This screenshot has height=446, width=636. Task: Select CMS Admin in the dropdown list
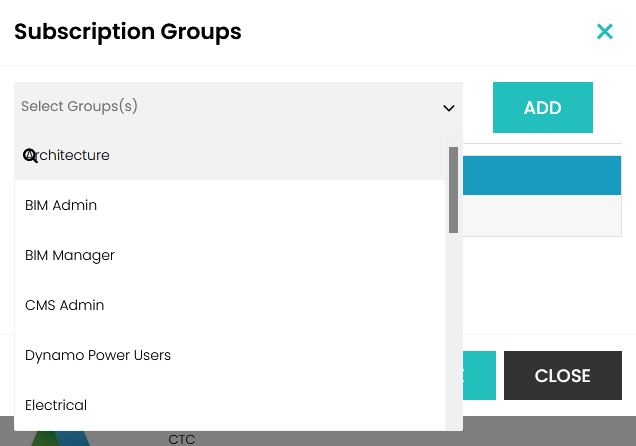[x=230, y=305]
